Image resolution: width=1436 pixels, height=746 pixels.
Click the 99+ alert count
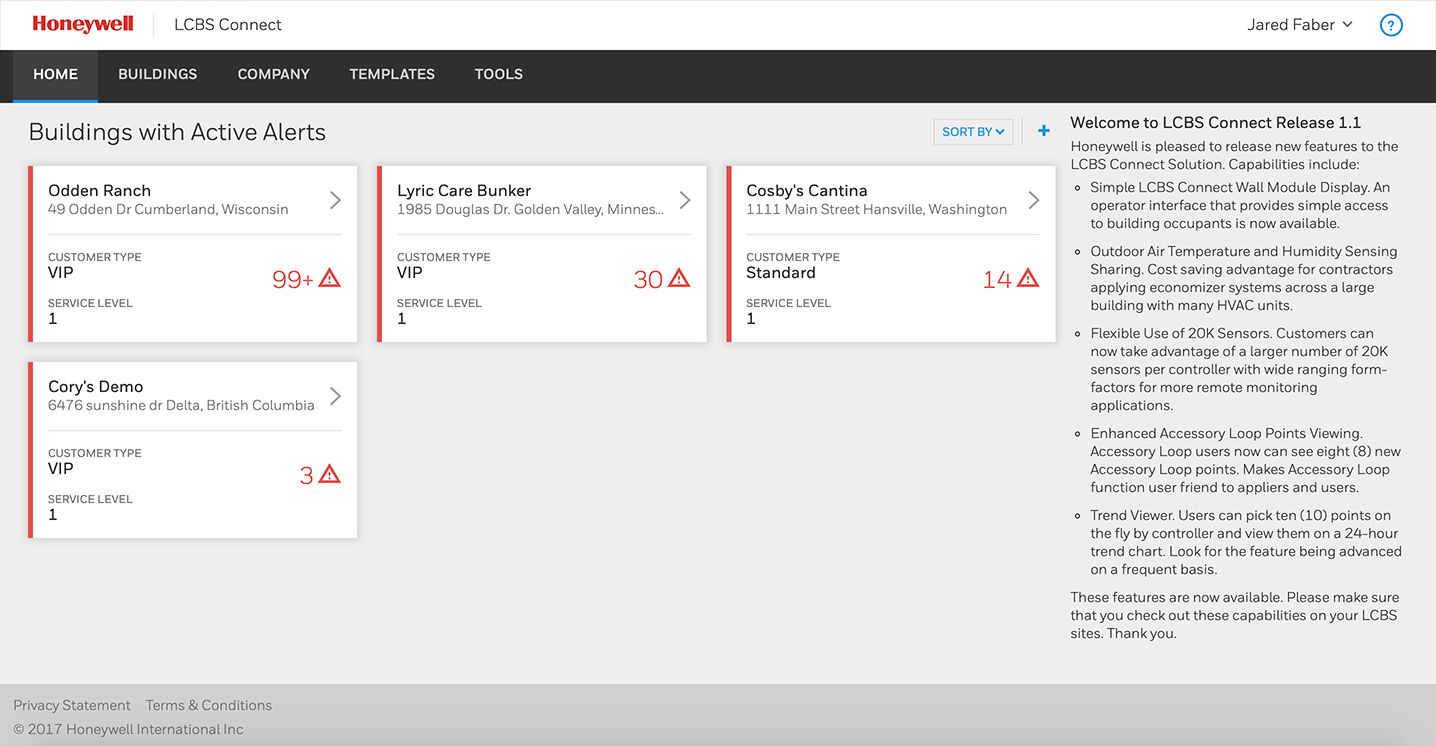[293, 279]
